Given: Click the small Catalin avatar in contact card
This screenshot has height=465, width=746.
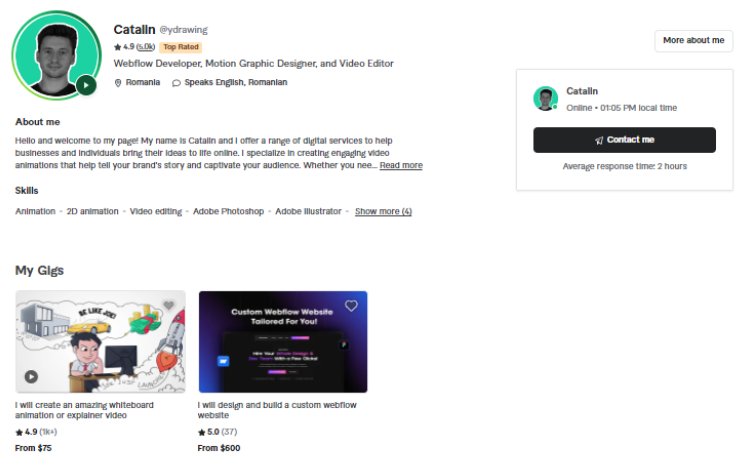Looking at the screenshot, I should pyautogui.click(x=545, y=99).
